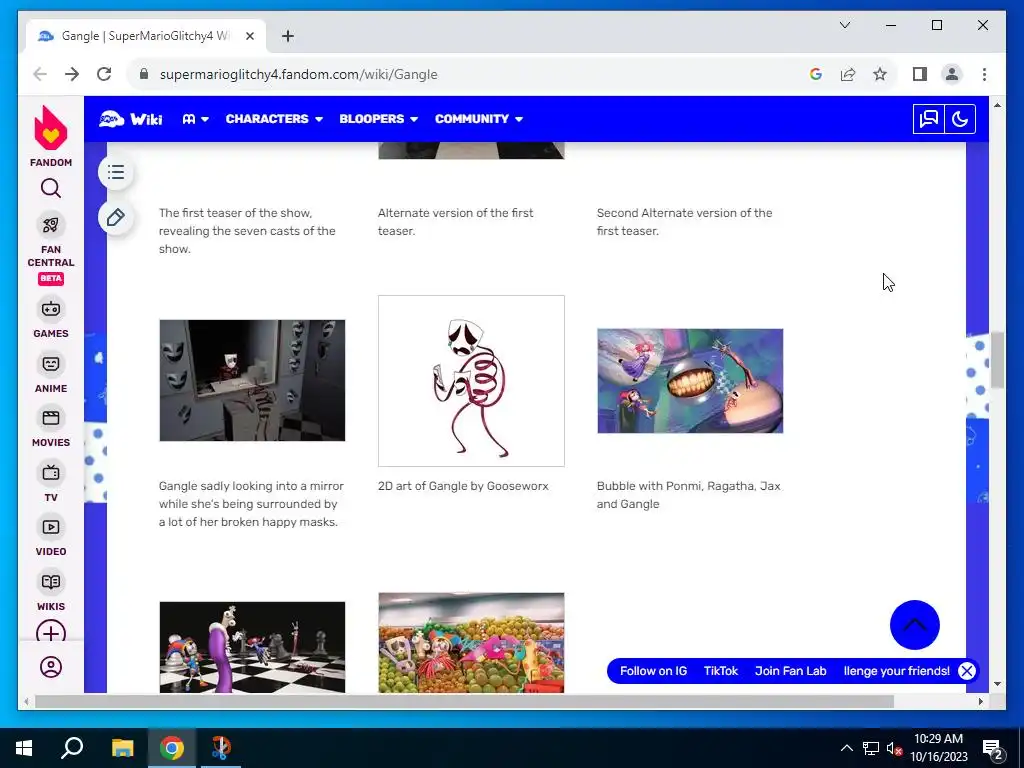Viewport: 1024px width, 768px height.
Task: Go back in browser history
Action: 40,74
